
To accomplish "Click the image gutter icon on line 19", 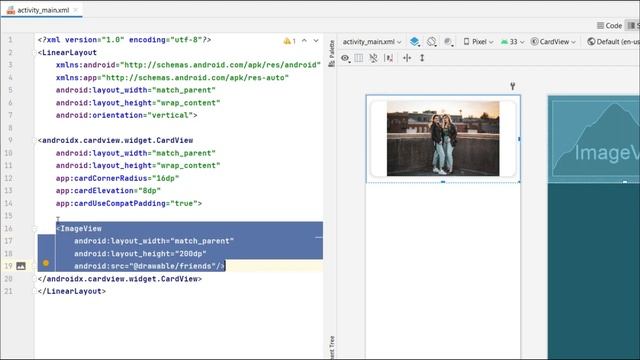I will (x=21, y=266).
